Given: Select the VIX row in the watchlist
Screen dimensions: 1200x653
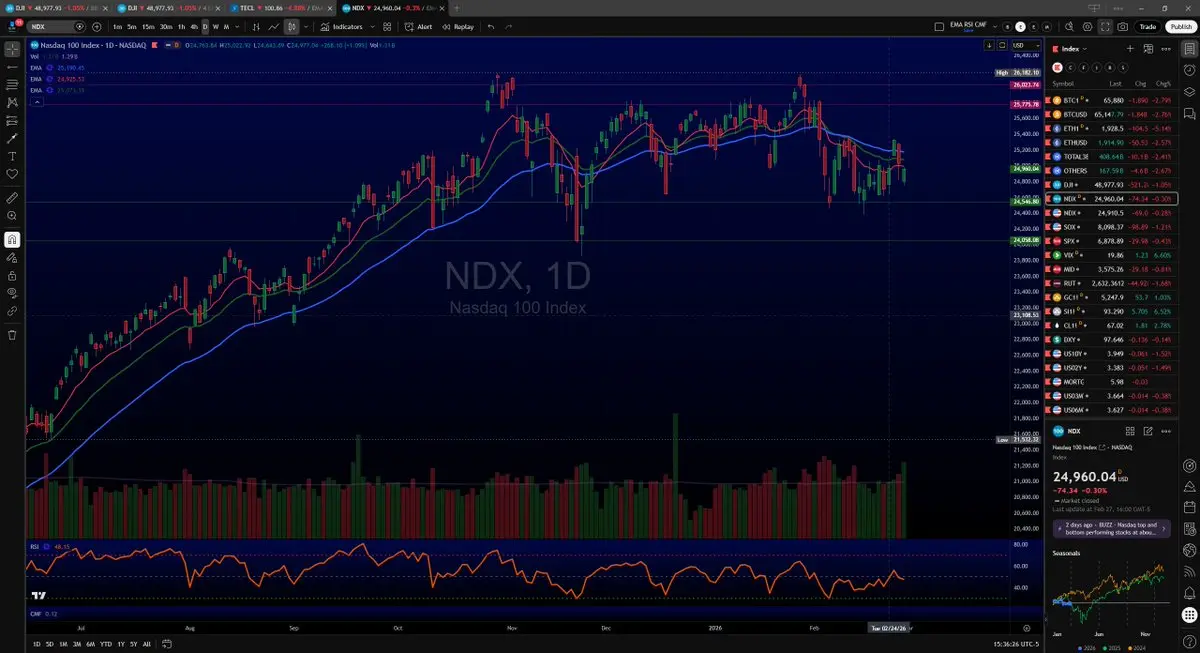Looking at the screenshot, I should [1113, 255].
